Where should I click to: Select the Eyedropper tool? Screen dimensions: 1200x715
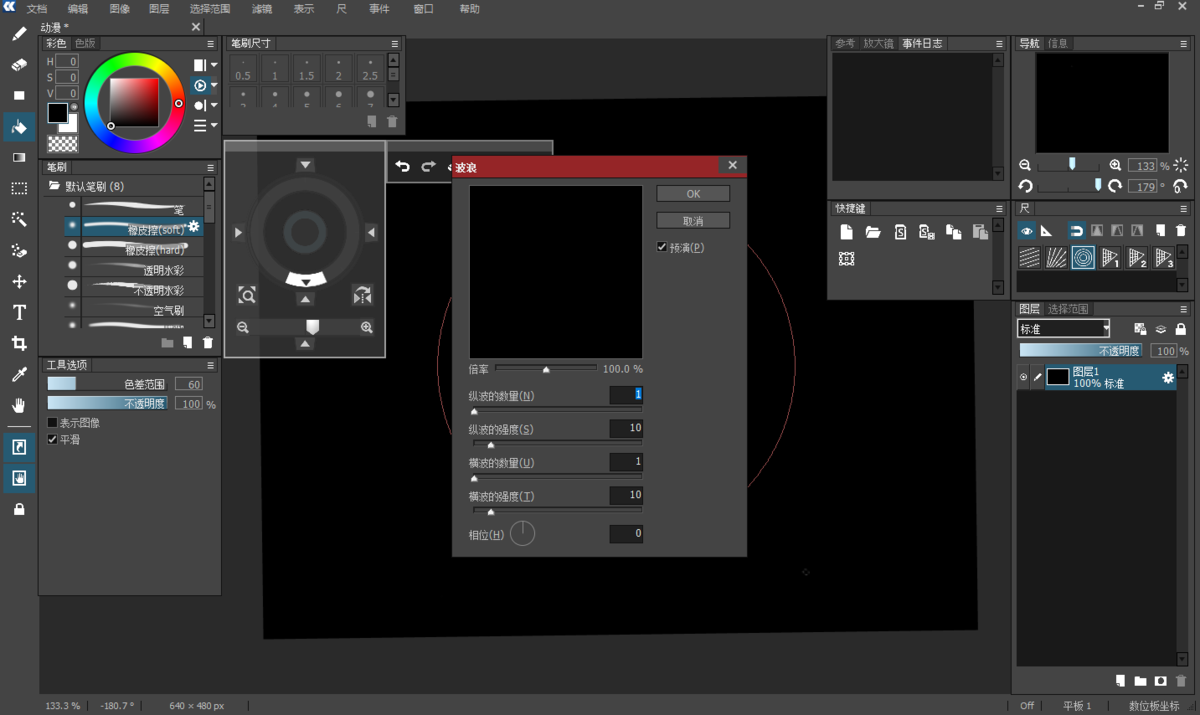[x=19, y=375]
